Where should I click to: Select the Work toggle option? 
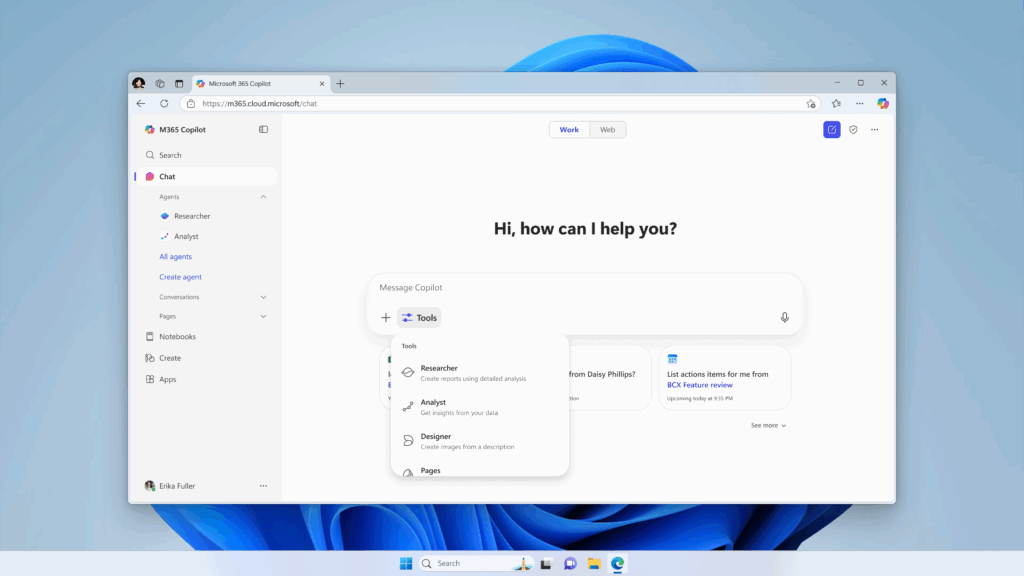569,130
